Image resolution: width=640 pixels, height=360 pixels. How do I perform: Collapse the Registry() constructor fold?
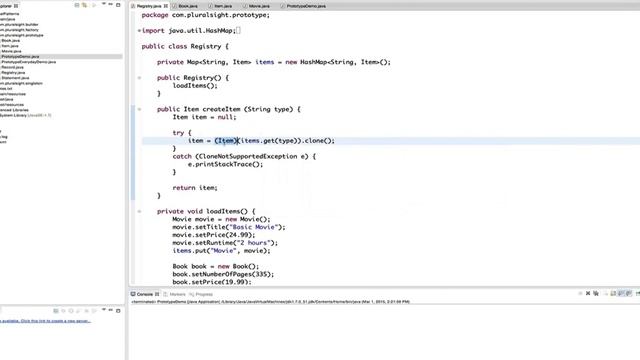(139, 78)
